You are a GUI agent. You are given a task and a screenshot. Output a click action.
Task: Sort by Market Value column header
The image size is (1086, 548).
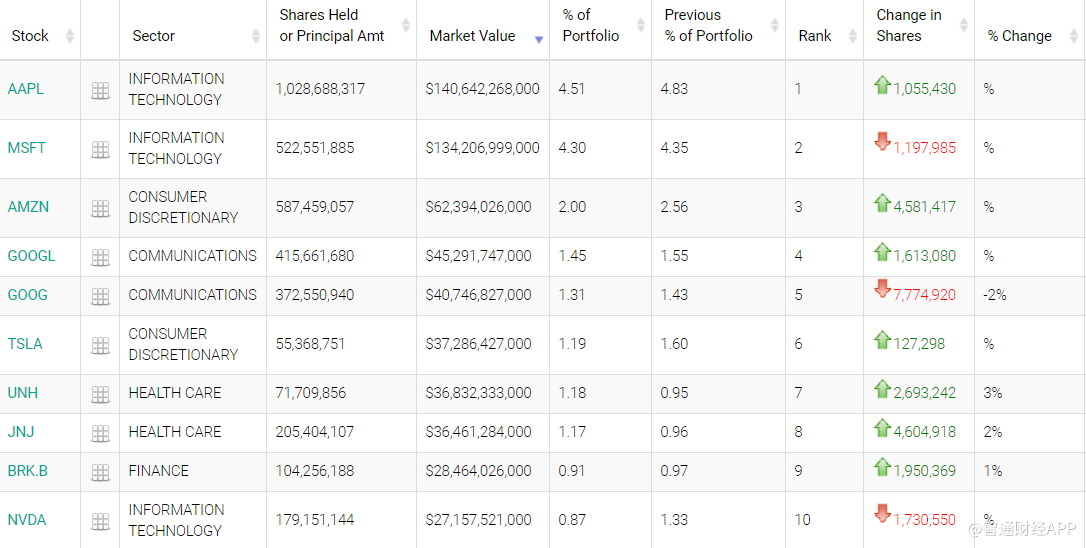click(x=472, y=36)
